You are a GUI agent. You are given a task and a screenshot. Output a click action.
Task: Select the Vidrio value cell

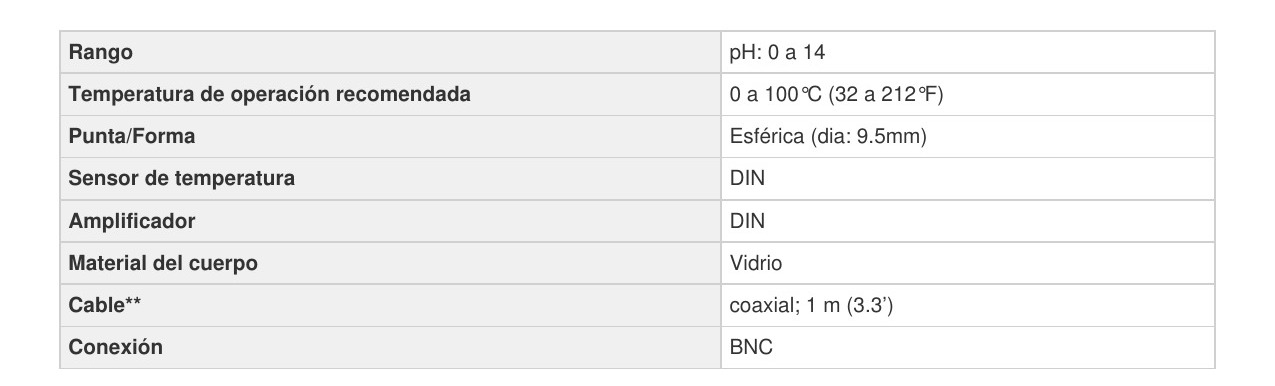(756, 264)
